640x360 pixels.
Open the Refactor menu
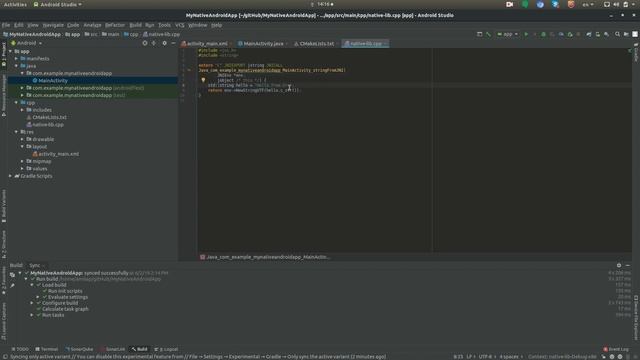coord(115,25)
